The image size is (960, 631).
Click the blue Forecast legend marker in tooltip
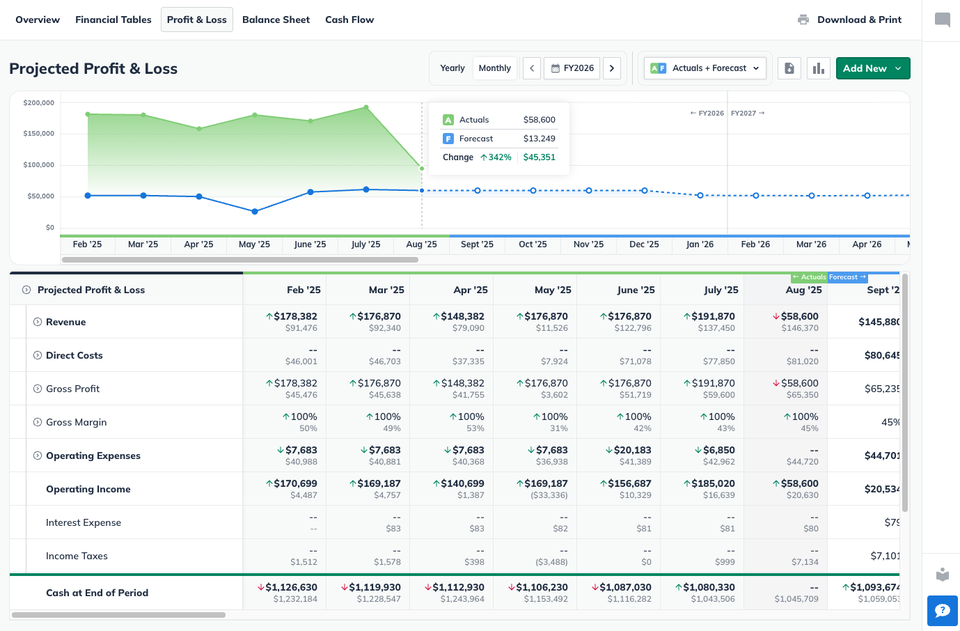(448, 138)
